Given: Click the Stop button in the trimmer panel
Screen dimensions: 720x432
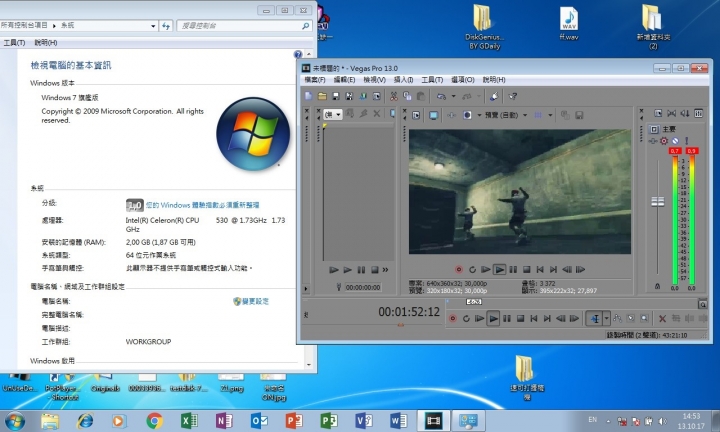Looking at the screenshot, I should pyautogui.click(x=375, y=270).
